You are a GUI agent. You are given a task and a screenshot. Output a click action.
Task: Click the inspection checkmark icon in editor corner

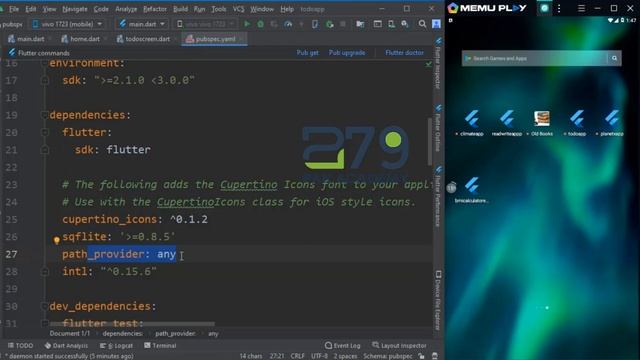(x=429, y=64)
